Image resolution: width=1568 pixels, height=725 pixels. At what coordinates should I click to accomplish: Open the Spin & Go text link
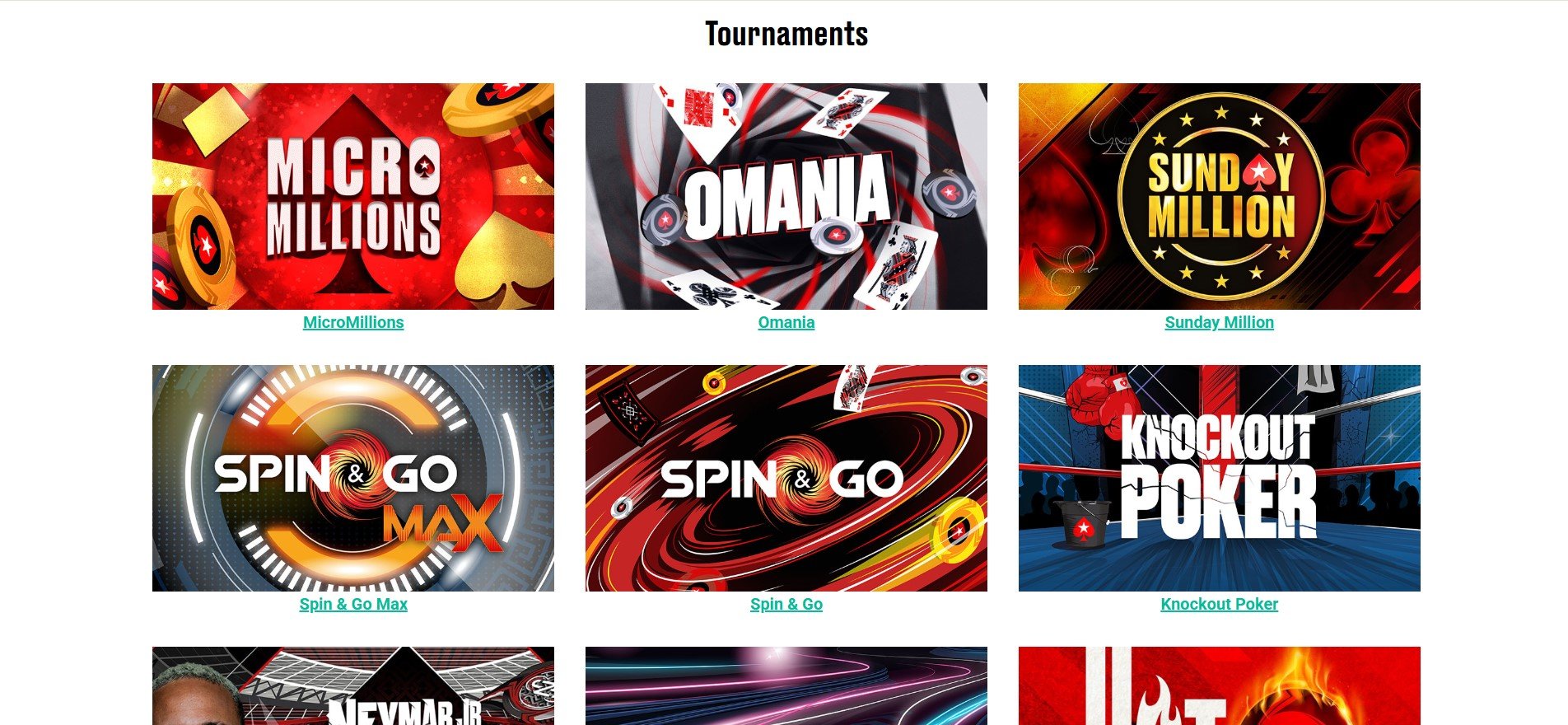(786, 604)
